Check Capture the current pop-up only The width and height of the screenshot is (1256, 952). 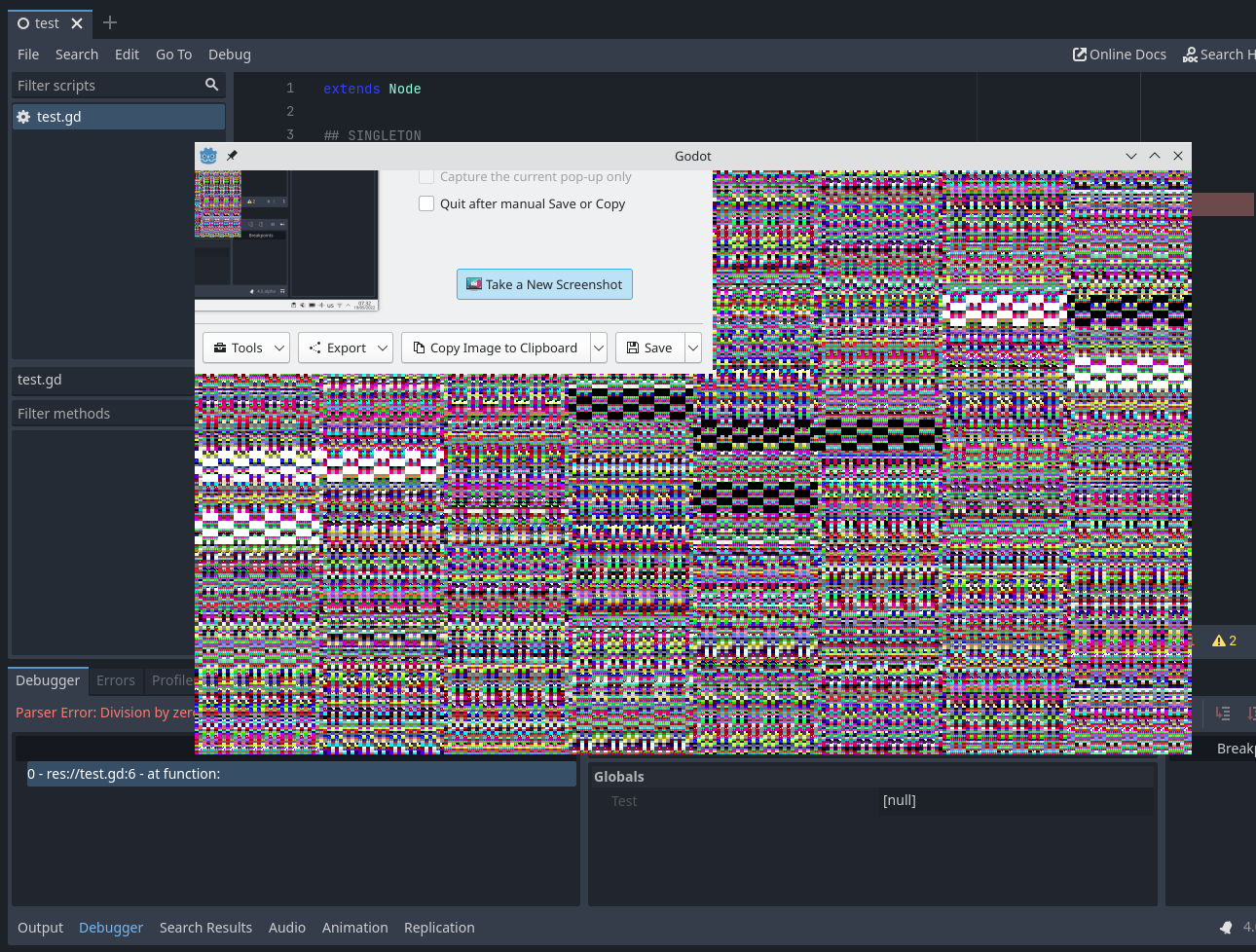coord(425,176)
